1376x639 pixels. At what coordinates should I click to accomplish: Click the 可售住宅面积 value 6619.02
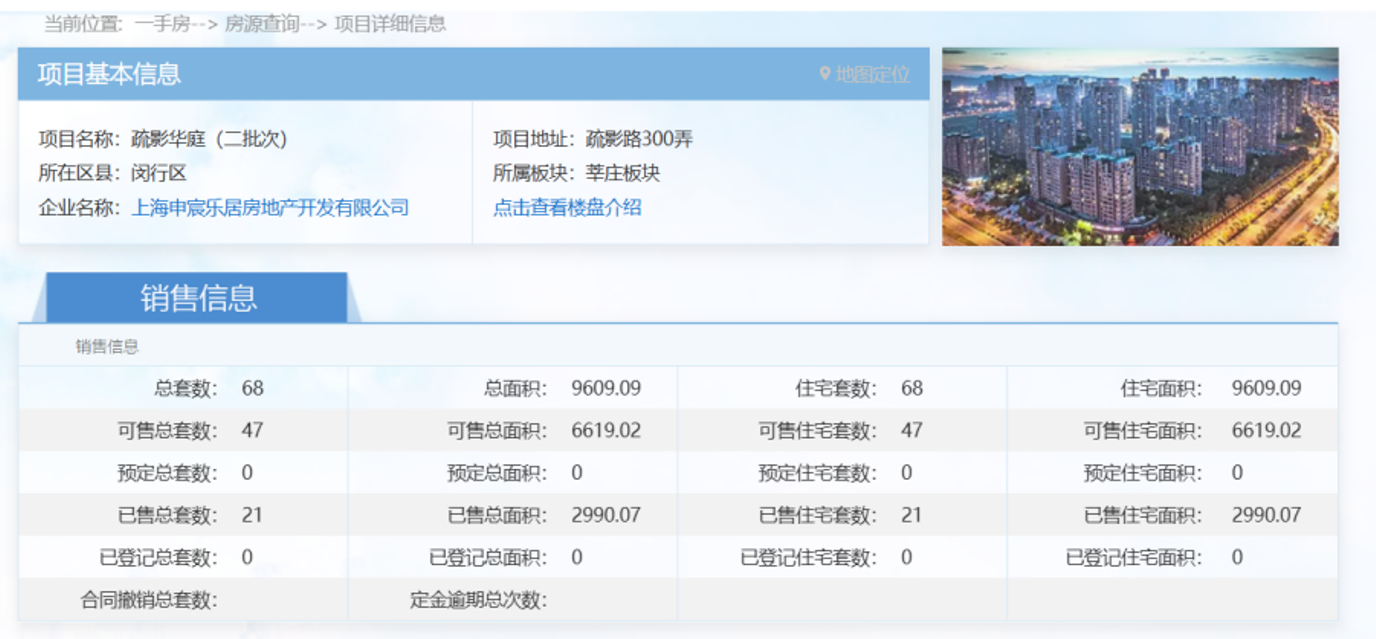[x=1267, y=431]
